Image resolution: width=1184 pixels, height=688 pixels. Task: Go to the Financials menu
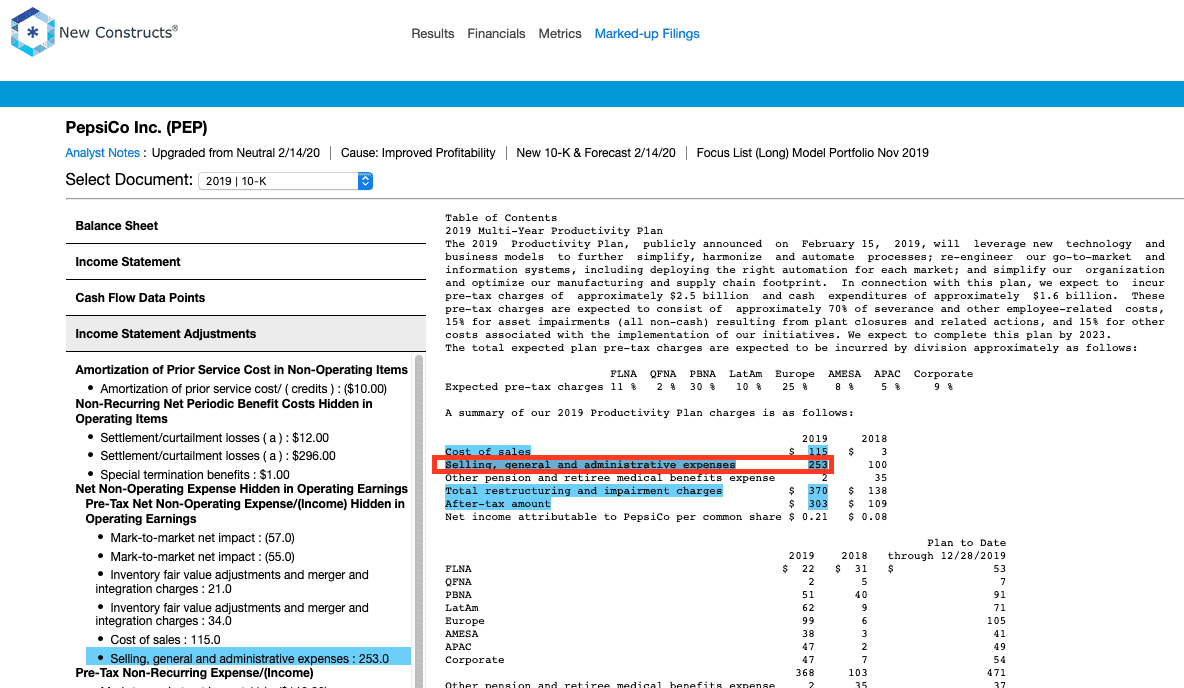[496, 33]
